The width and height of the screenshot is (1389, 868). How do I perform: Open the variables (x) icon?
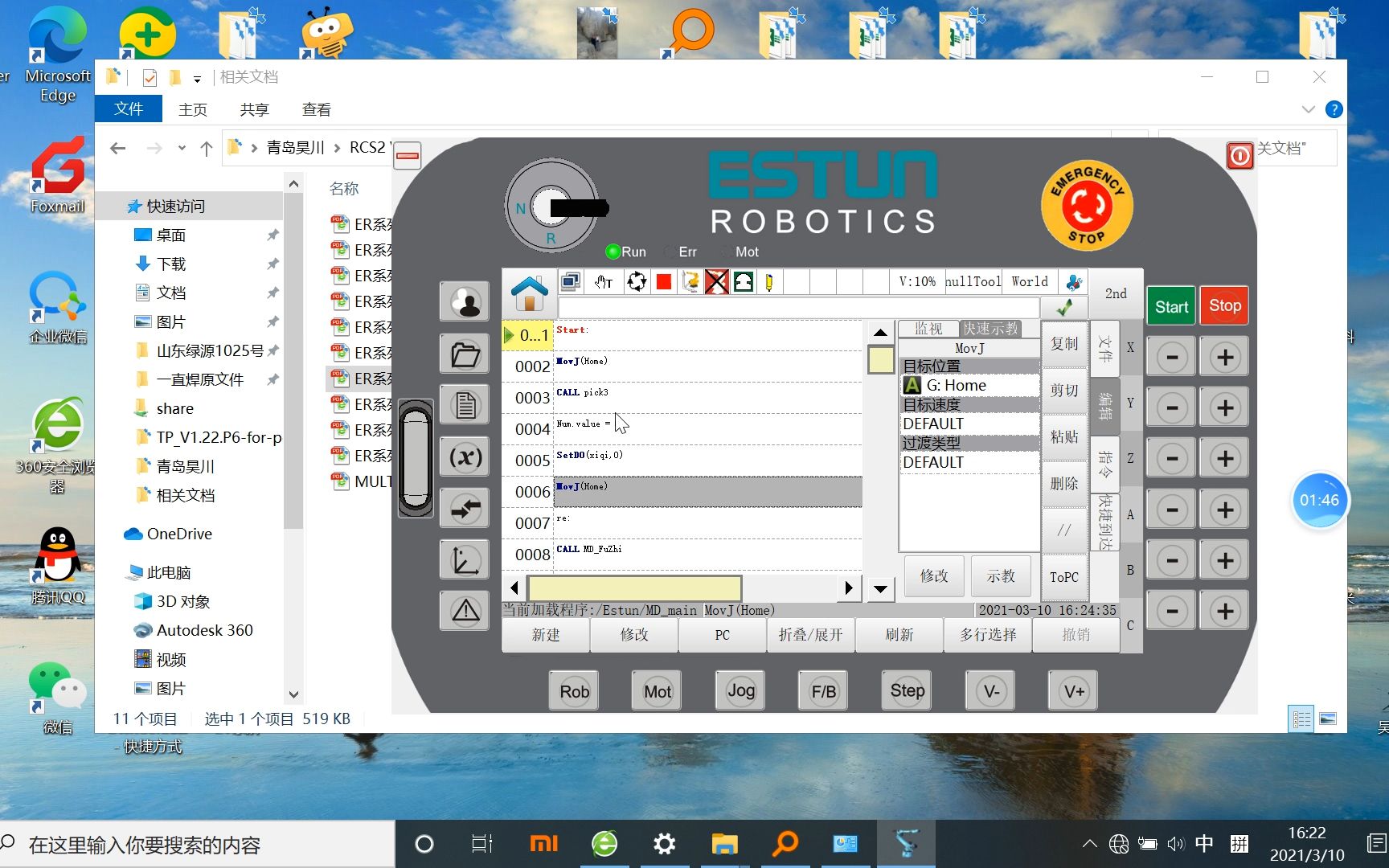pos(465,457)
